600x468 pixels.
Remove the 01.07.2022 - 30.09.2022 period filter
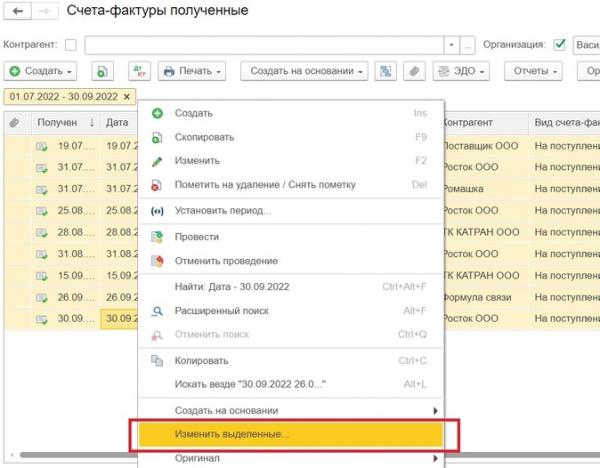[x=127, y=97]
